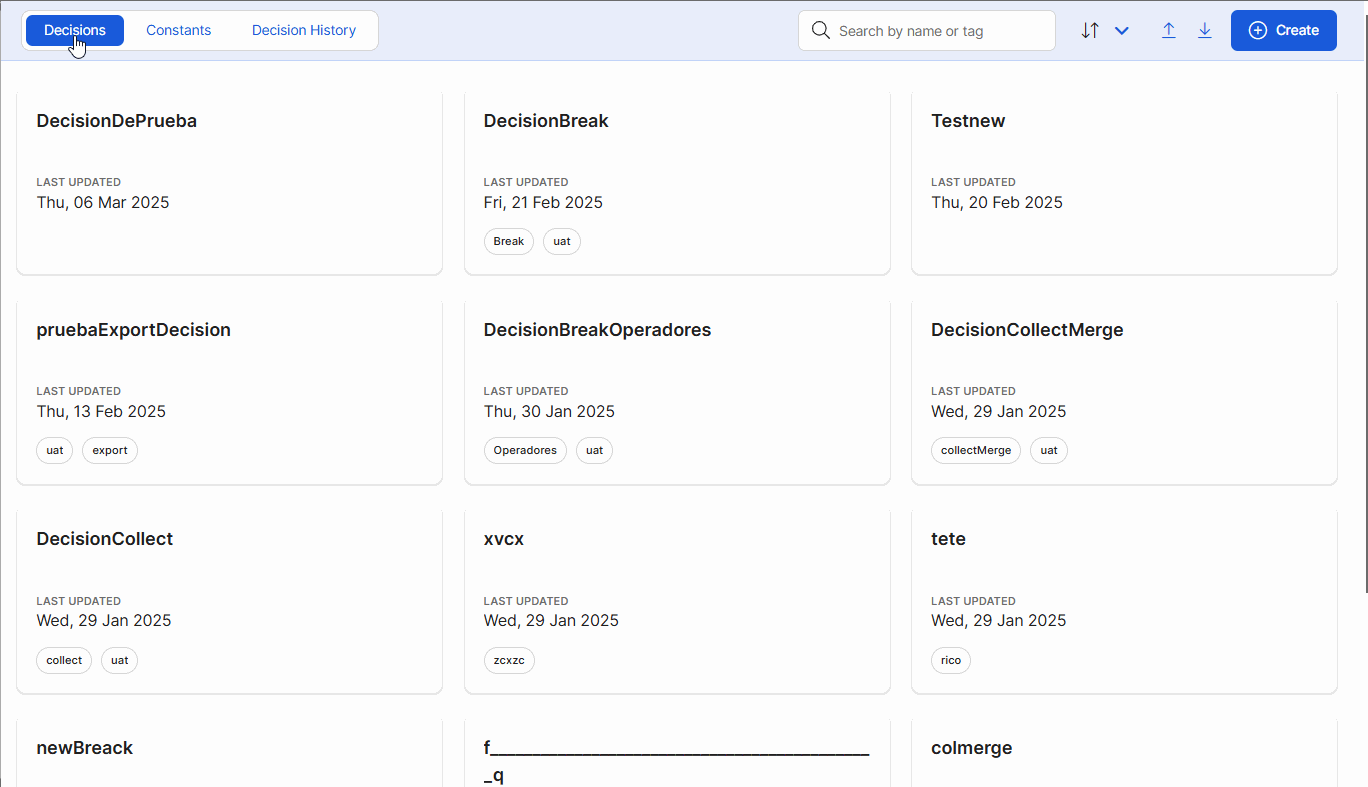Click the rico tag on tete card

(950, 661)
